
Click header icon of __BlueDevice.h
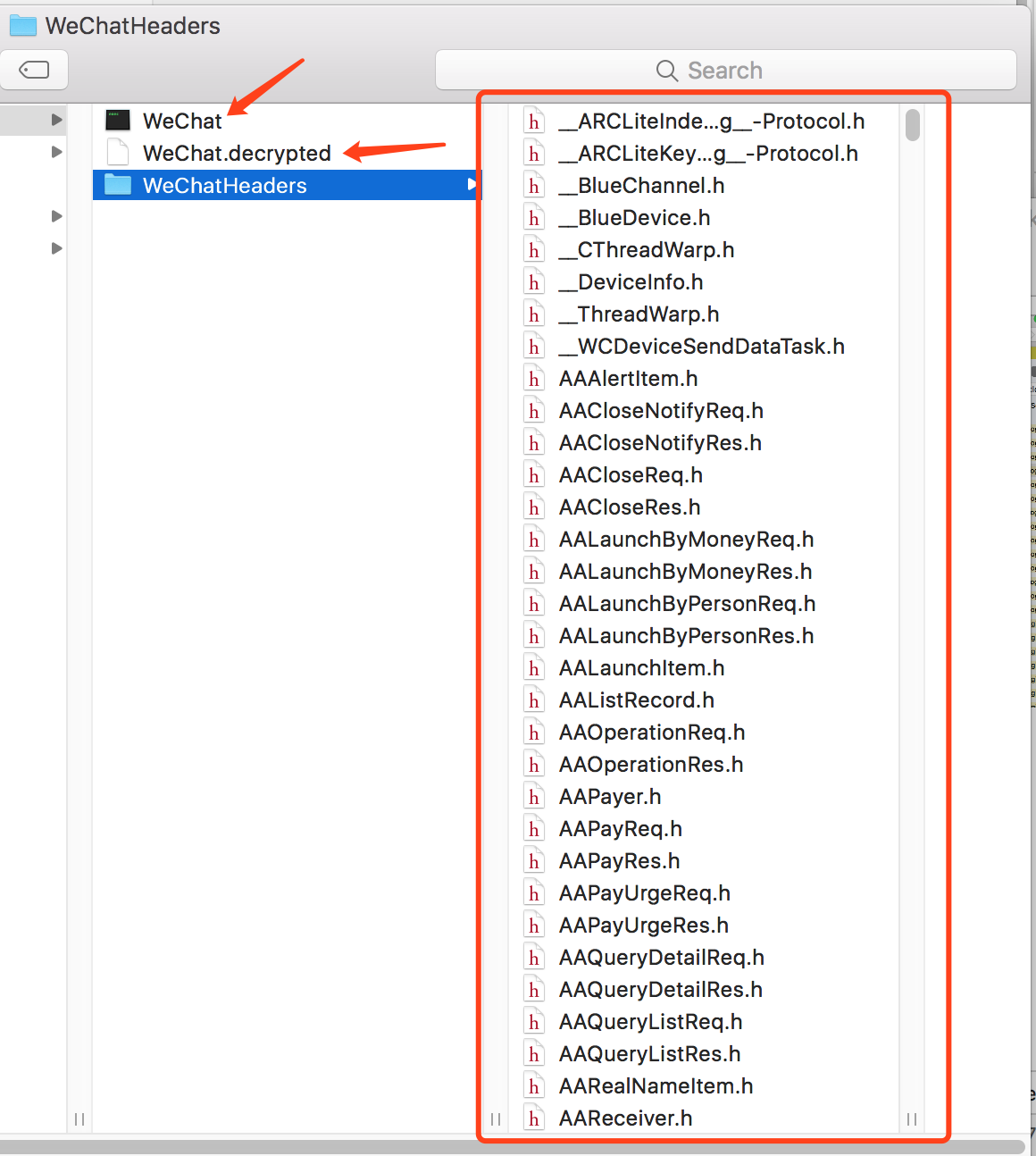point(534,217)
